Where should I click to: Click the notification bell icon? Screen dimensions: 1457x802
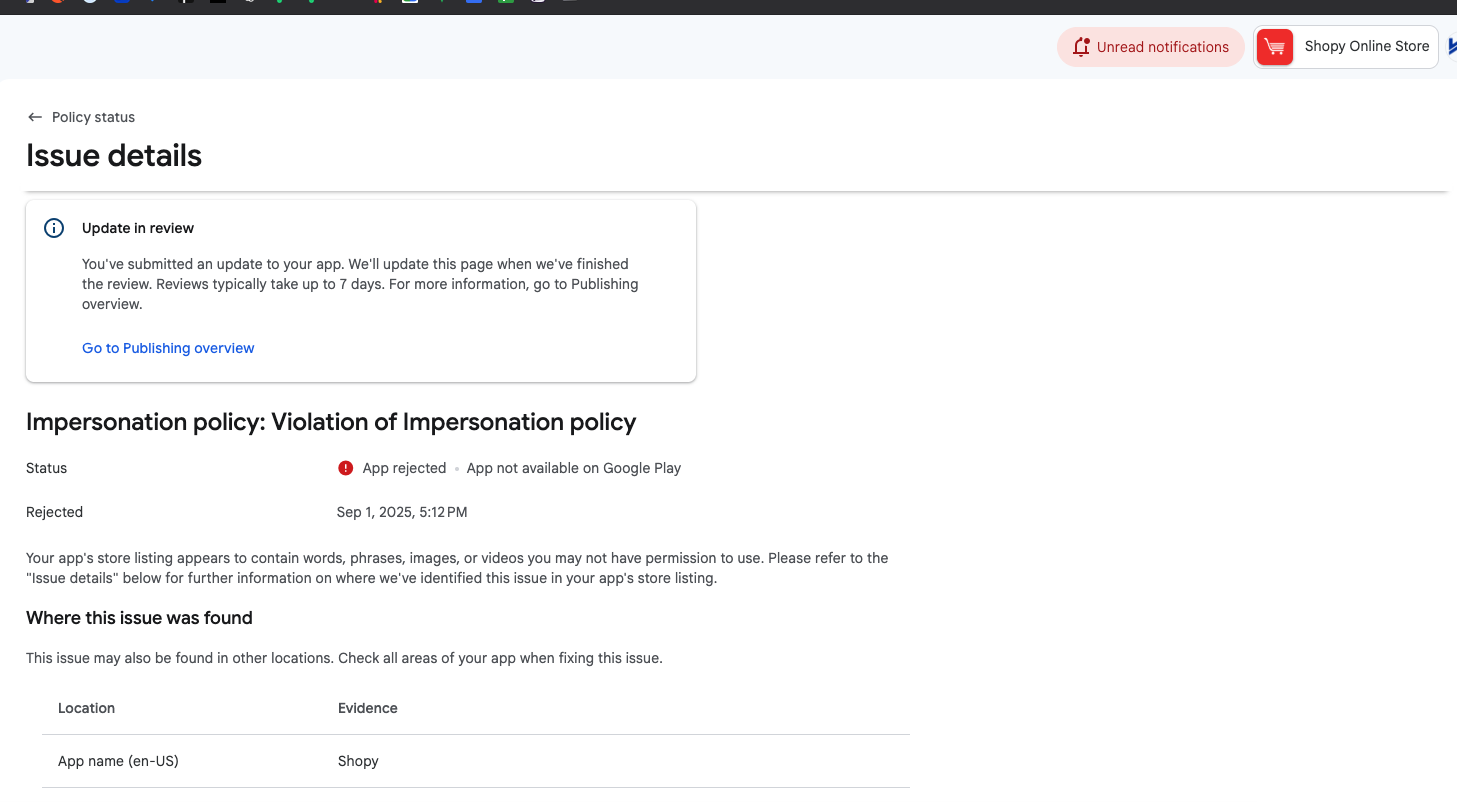[1080, 47]
